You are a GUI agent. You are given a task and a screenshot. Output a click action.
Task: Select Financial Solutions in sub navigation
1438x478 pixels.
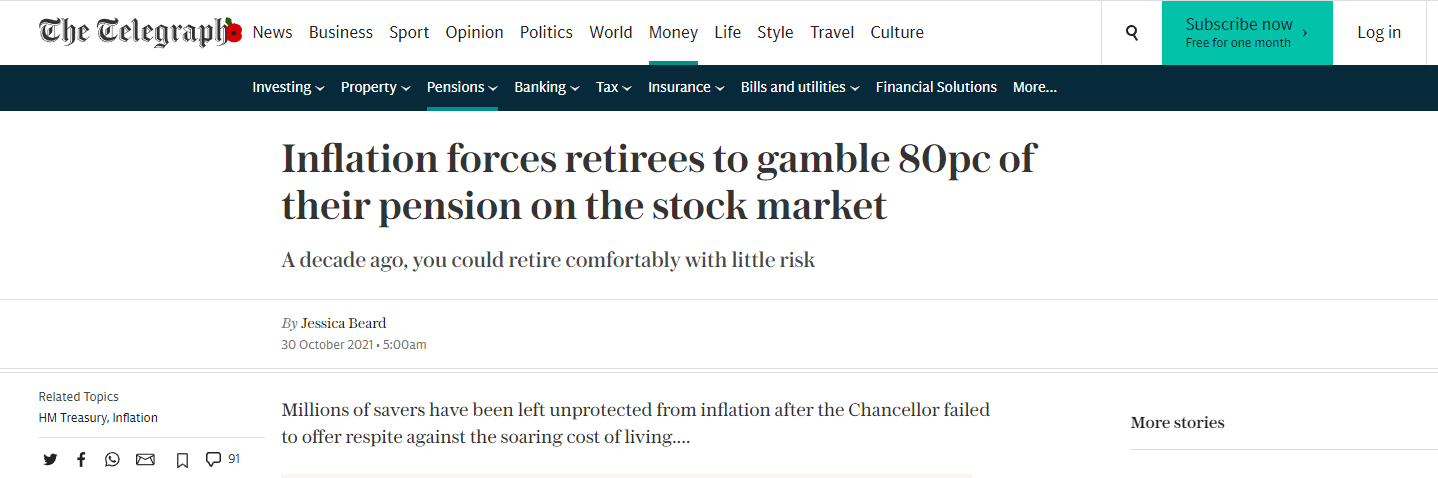coord(936,87)
